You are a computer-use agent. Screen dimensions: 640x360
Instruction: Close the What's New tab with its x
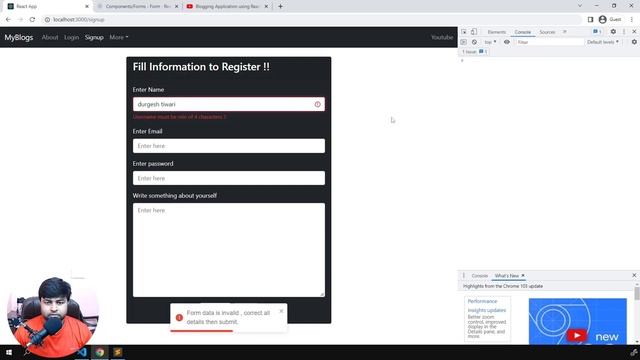tap(523, 276)
